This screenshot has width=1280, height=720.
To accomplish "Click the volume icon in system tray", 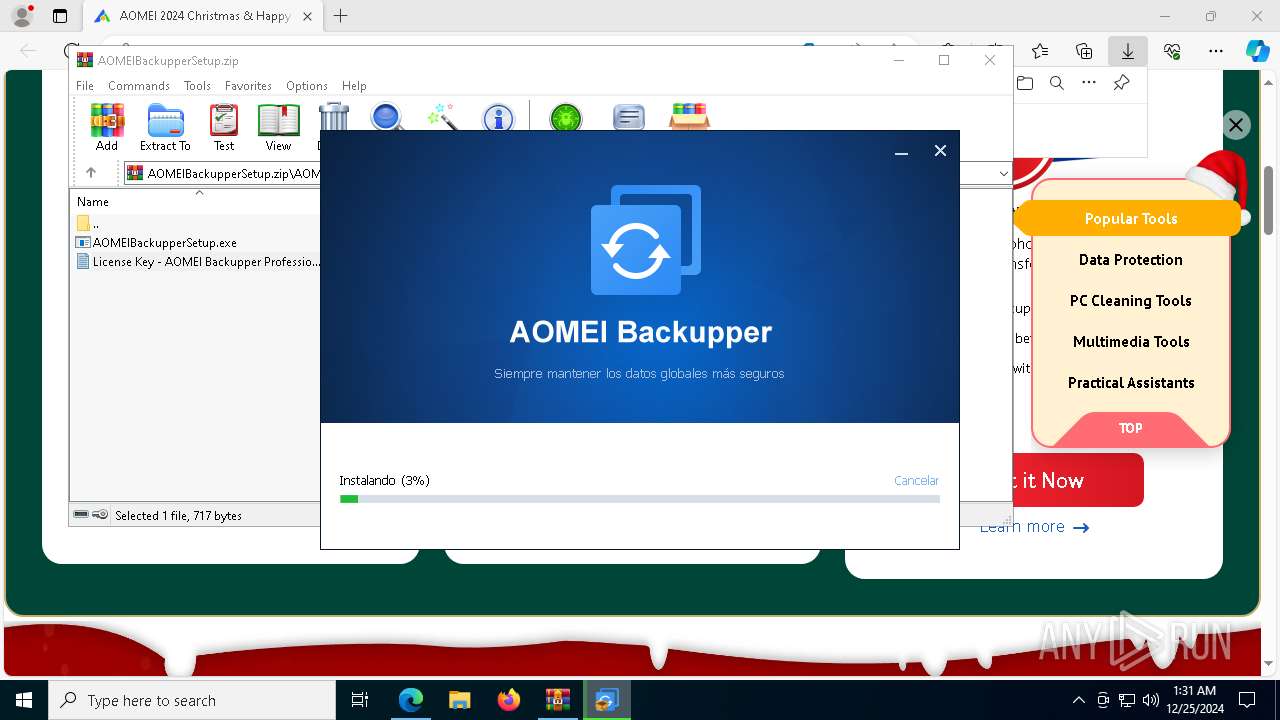I will [x=1151, y=700].
